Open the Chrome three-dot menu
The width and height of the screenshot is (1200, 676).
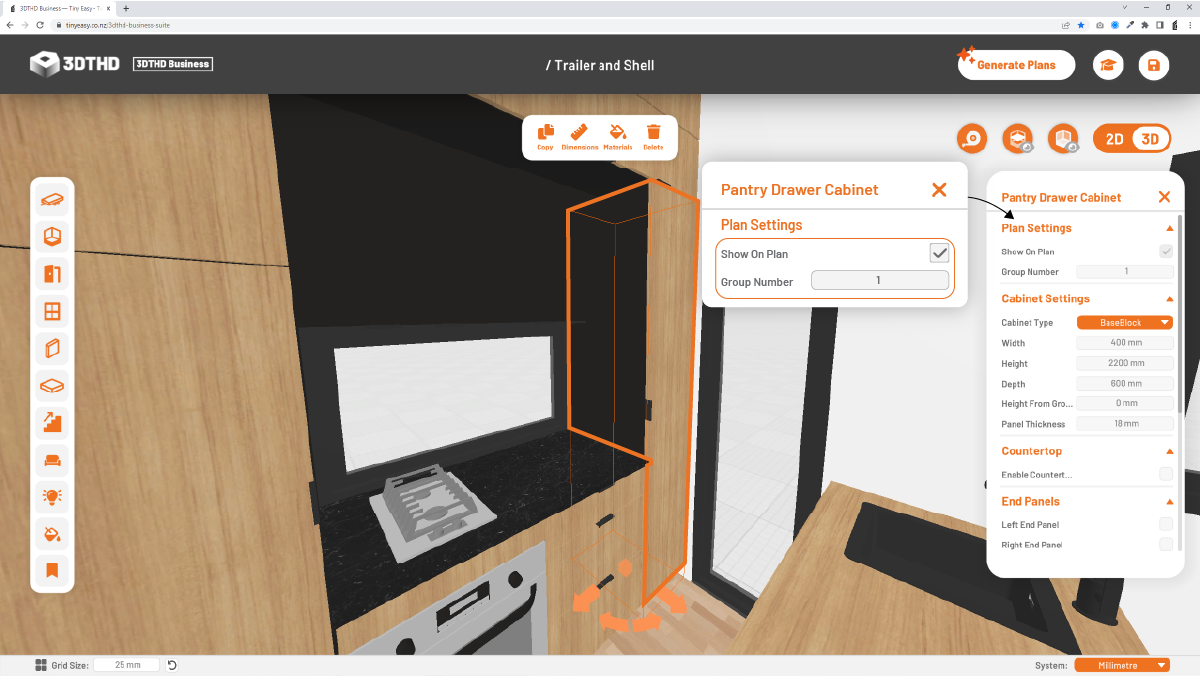tap(1190, 25)
